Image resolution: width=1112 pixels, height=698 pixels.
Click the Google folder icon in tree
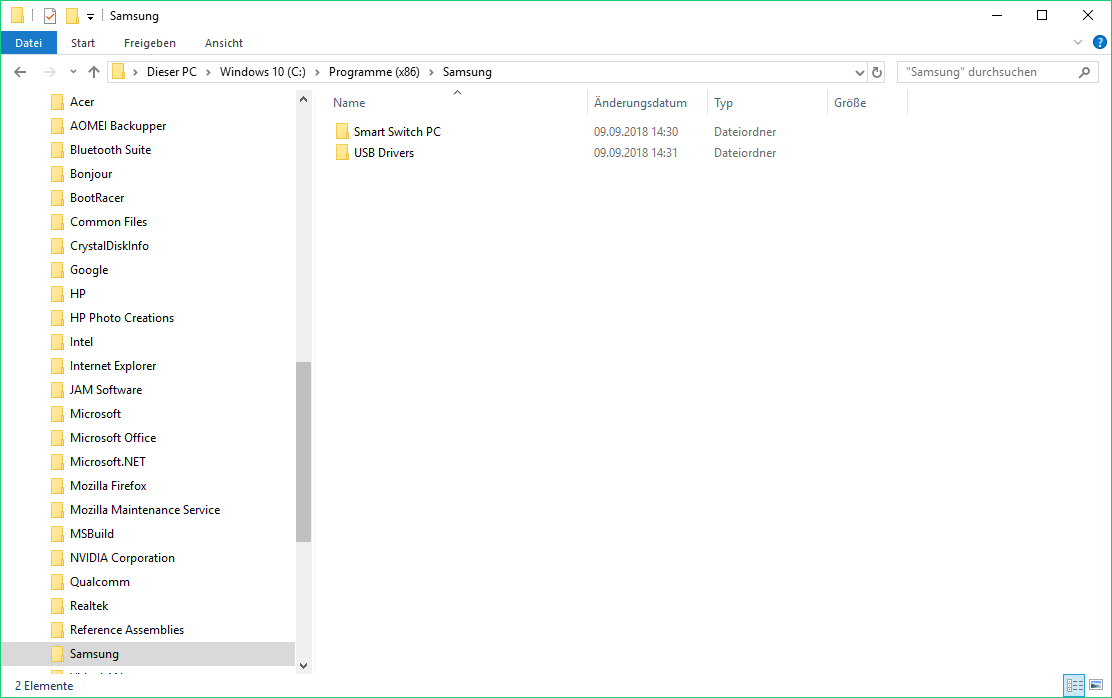click(57, 270)
